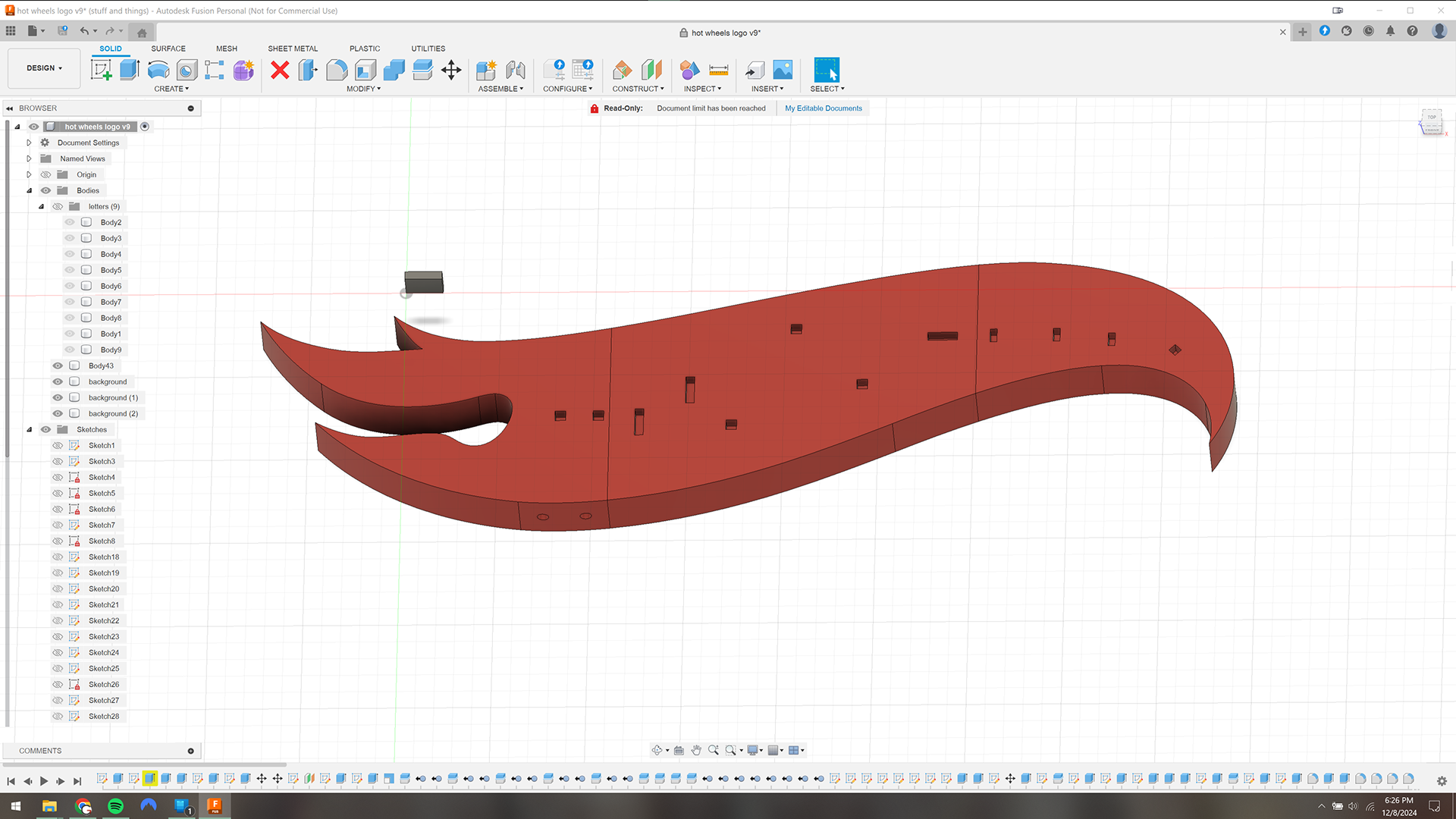Select the SOLID tab

(x=111, y=49)
